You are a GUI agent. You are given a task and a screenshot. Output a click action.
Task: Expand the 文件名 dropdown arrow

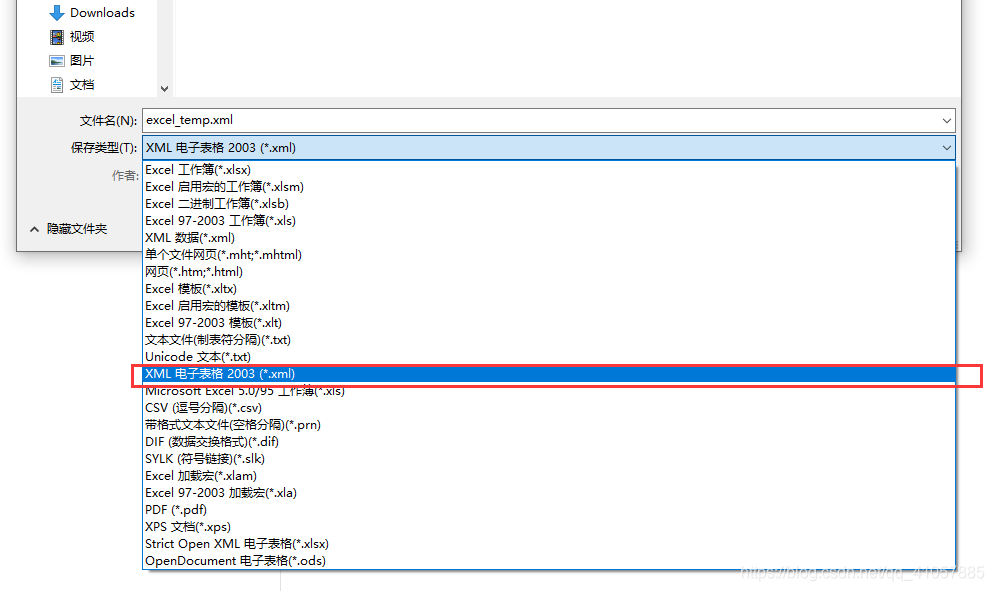pos(946,120)
